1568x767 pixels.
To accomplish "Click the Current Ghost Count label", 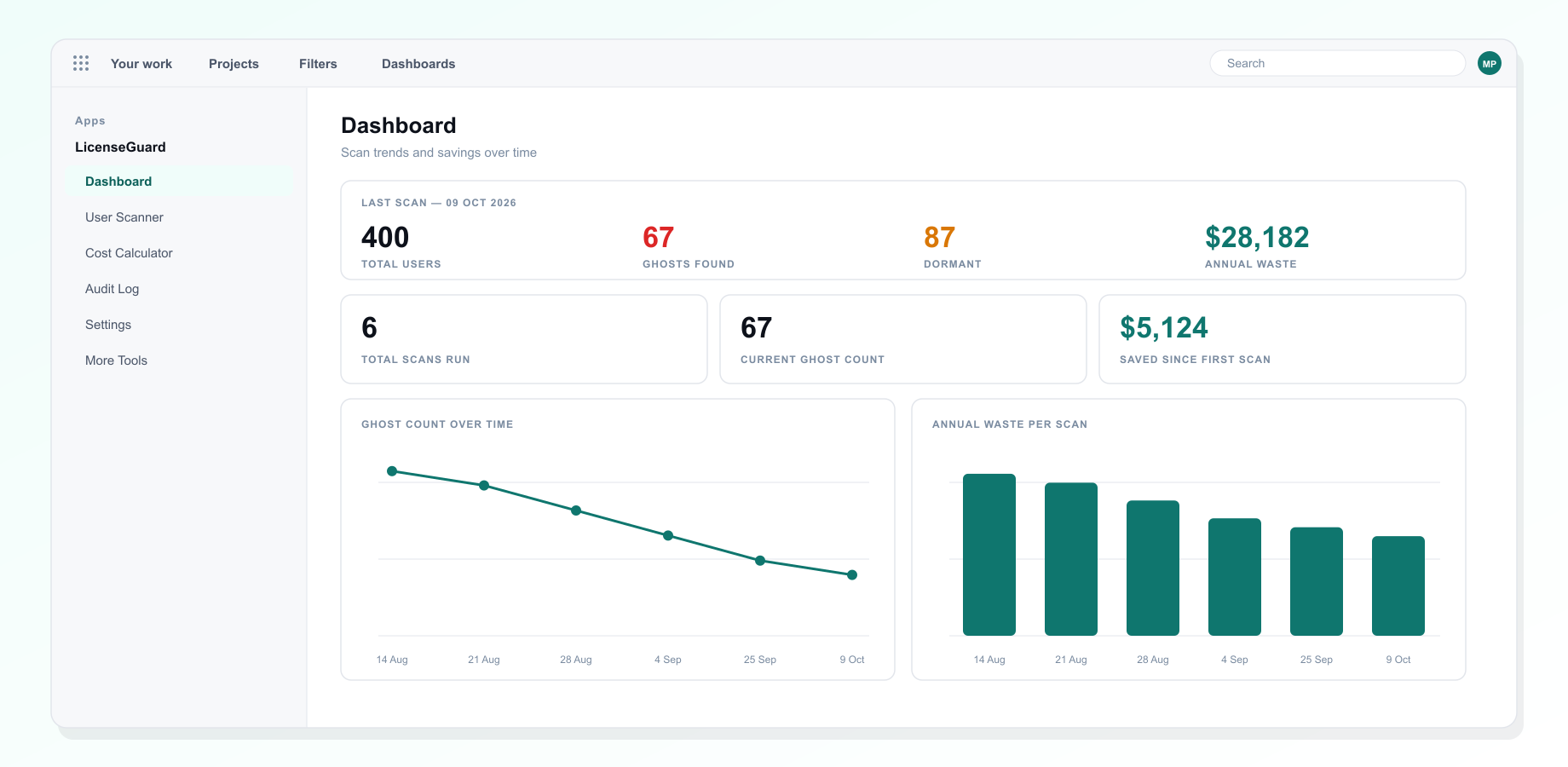I will 812,360.
